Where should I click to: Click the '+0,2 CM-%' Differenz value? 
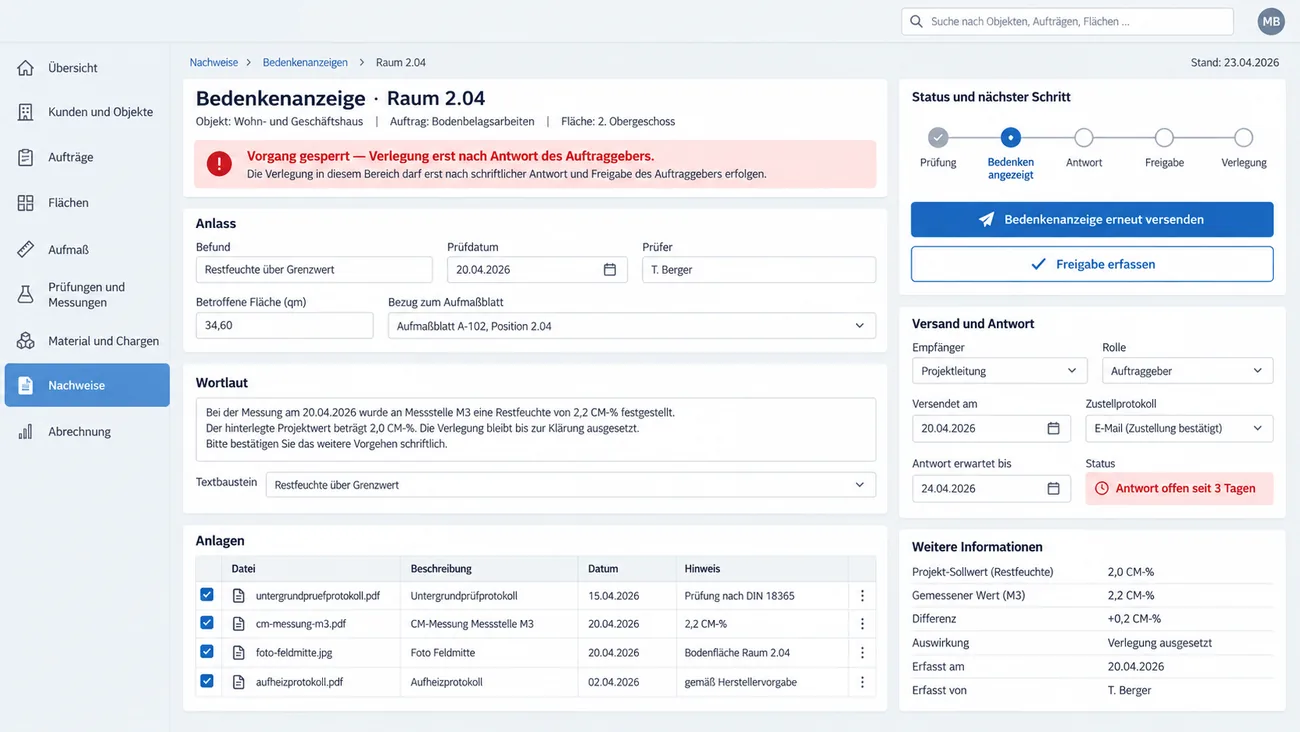(1134, 619)
